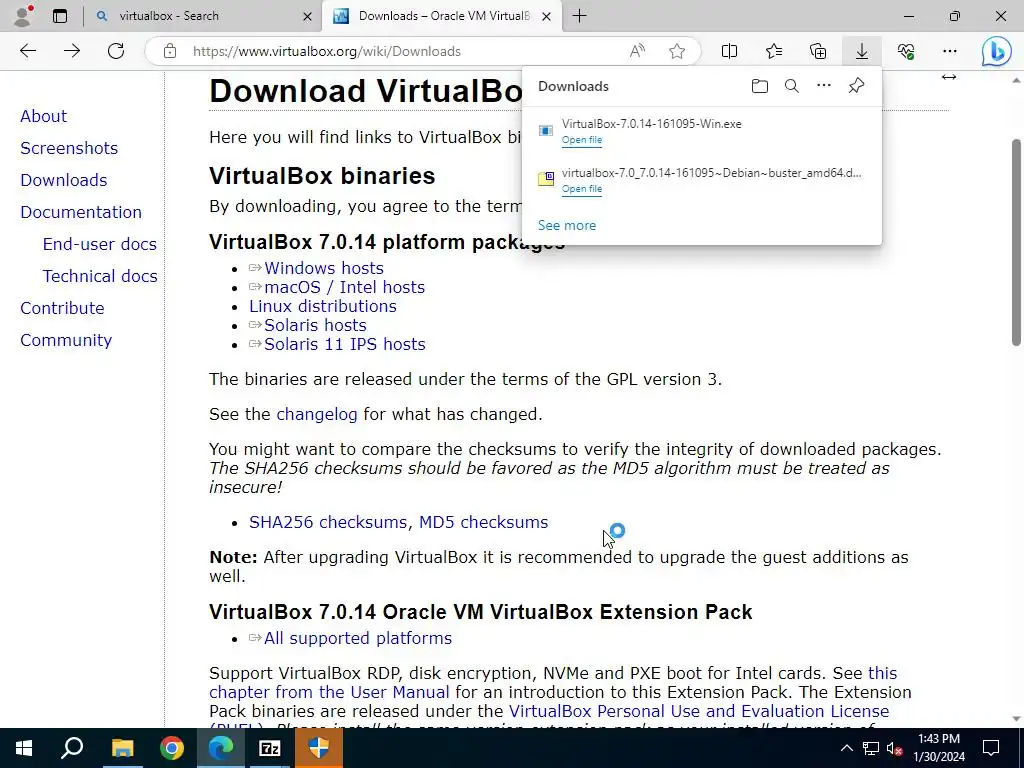Go back to the previous page
This screenshot has height=768, width=1024.
tap(27, 51)
